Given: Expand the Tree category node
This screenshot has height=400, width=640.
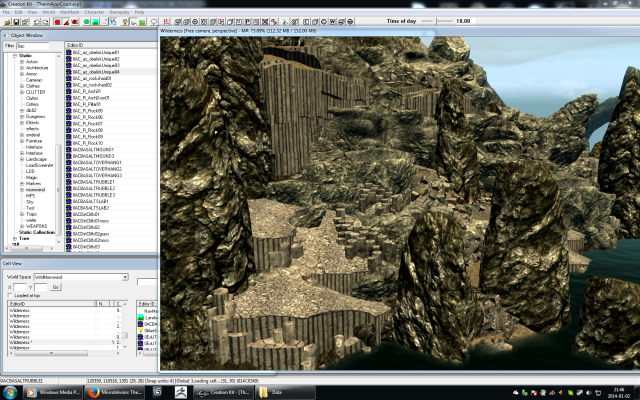Looking at the screenshot, I should pos(15,238).
